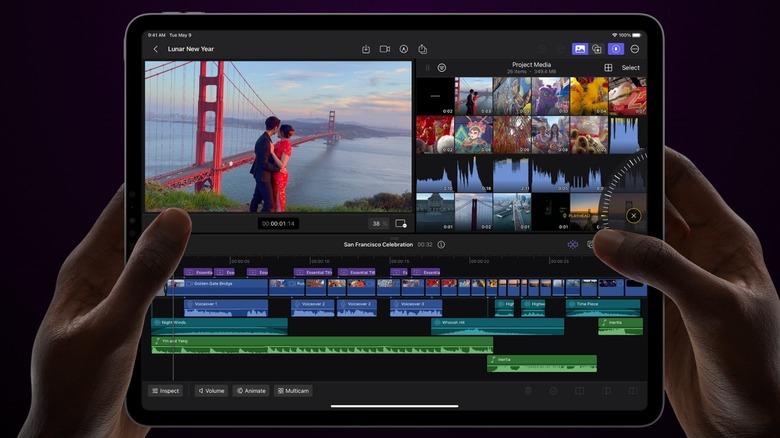Switch media browser to grid view
This screenshot has width=780, height=438.
pyautogui.click(x=608, y=68)
